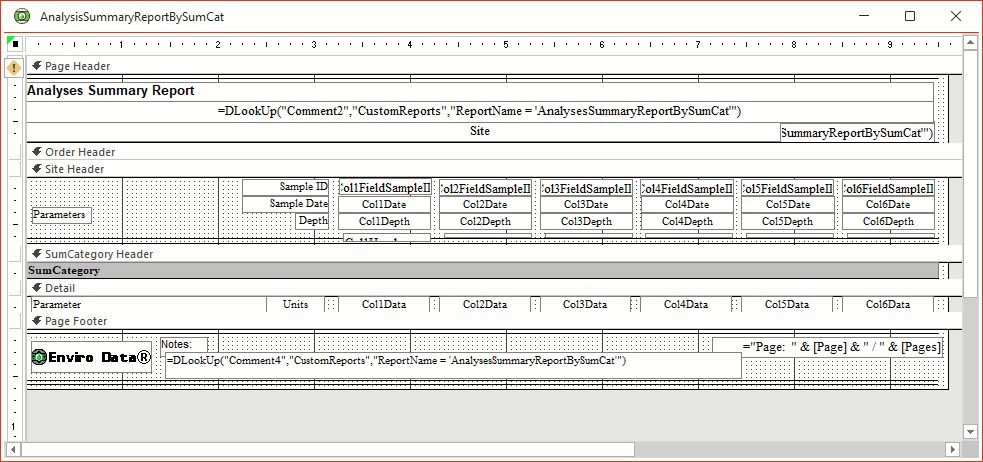Select the Col4FieldSampleID field
This screenshot has height=462, width=983.
687,187
